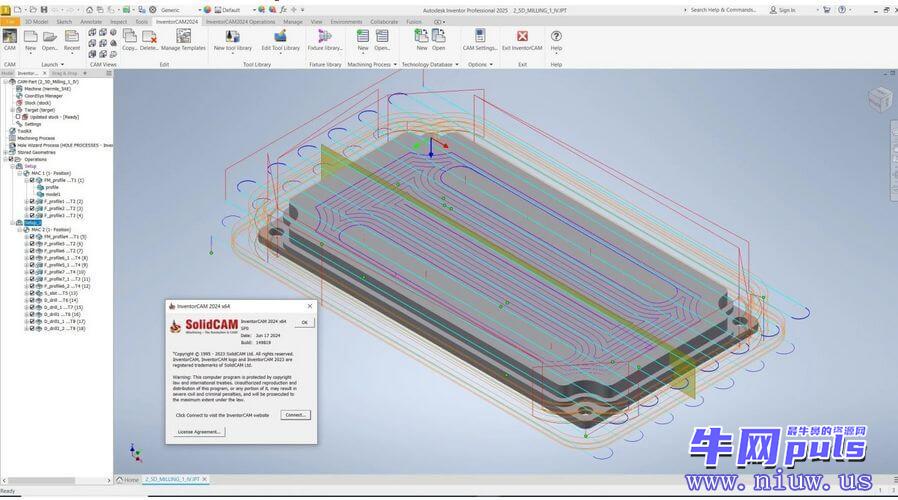Switch to the Annotate ribbon tab
The image size is (898, 500).
[90, 22]
